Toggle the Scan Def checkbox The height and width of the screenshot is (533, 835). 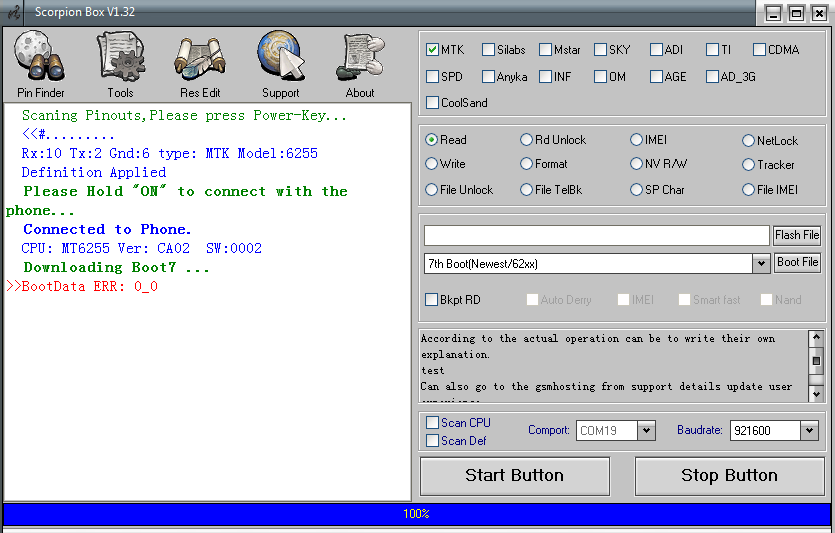point(432,441)
